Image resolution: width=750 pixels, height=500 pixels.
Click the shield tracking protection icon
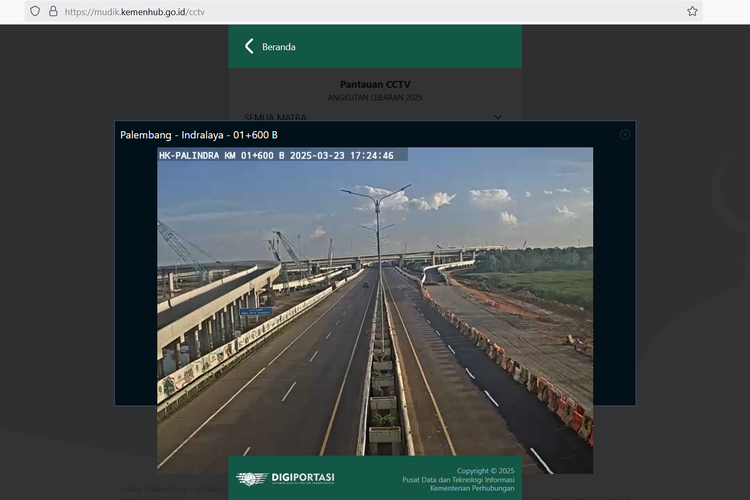pos(35,11)
